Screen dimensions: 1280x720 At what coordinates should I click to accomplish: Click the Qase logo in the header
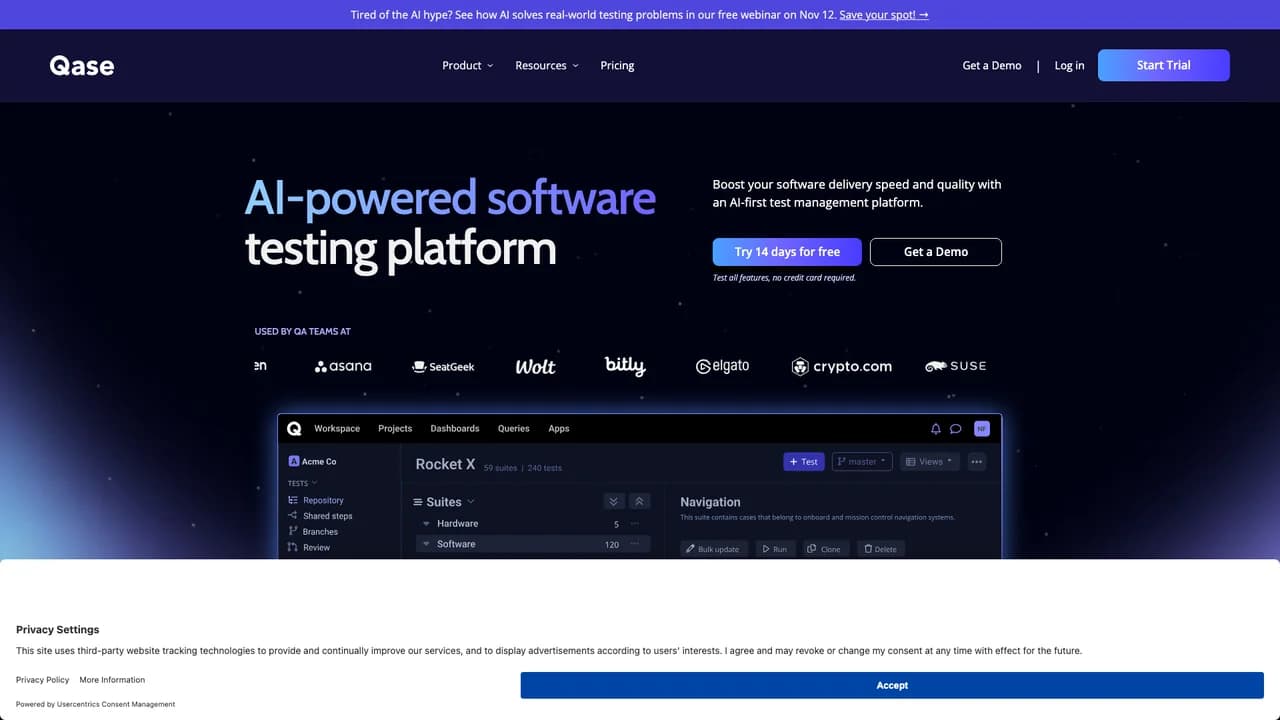coord(82,65)
